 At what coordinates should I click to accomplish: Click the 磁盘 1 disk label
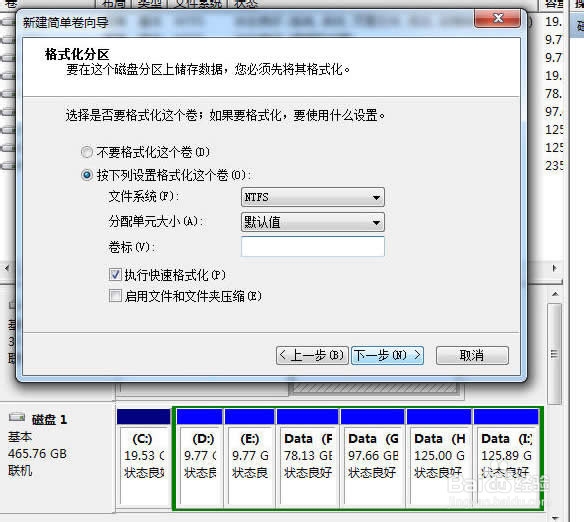click(50, 420)
